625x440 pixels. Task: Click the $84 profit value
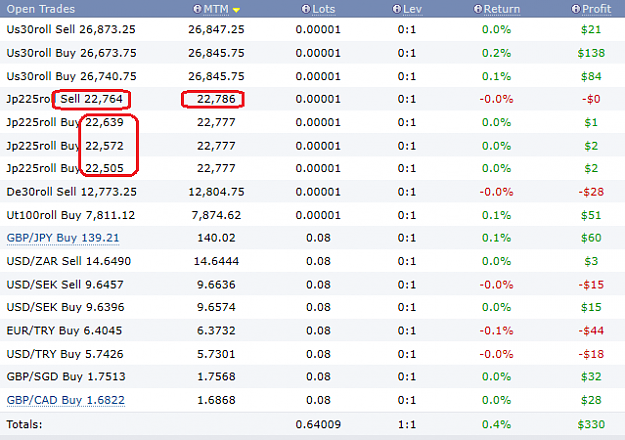[591, 76]
